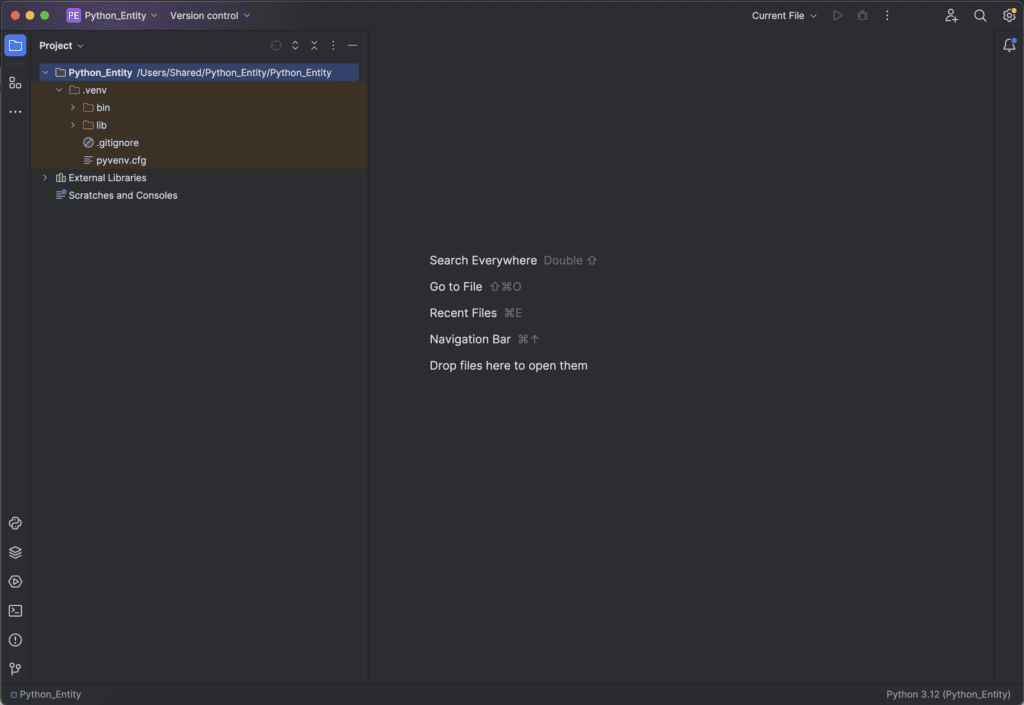Open the Python Console tool window

coord(15,523)
